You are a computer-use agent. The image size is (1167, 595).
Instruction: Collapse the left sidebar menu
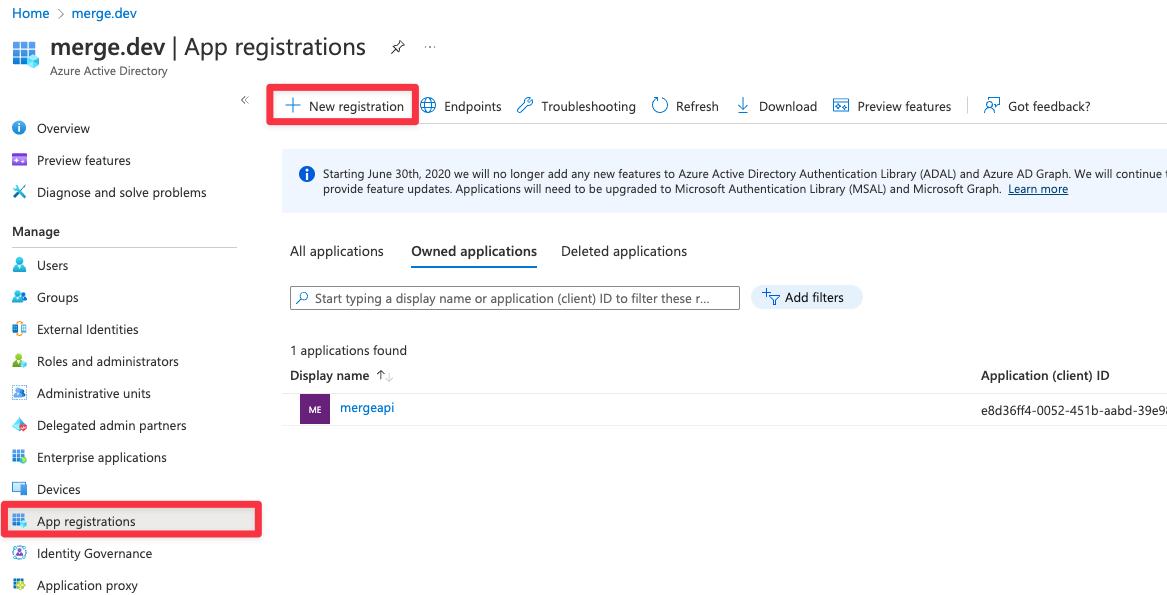click(x=244, y=100)
